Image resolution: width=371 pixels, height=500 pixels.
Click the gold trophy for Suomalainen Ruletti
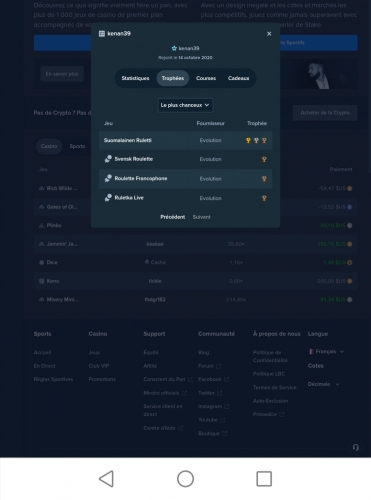coord(248,141)
